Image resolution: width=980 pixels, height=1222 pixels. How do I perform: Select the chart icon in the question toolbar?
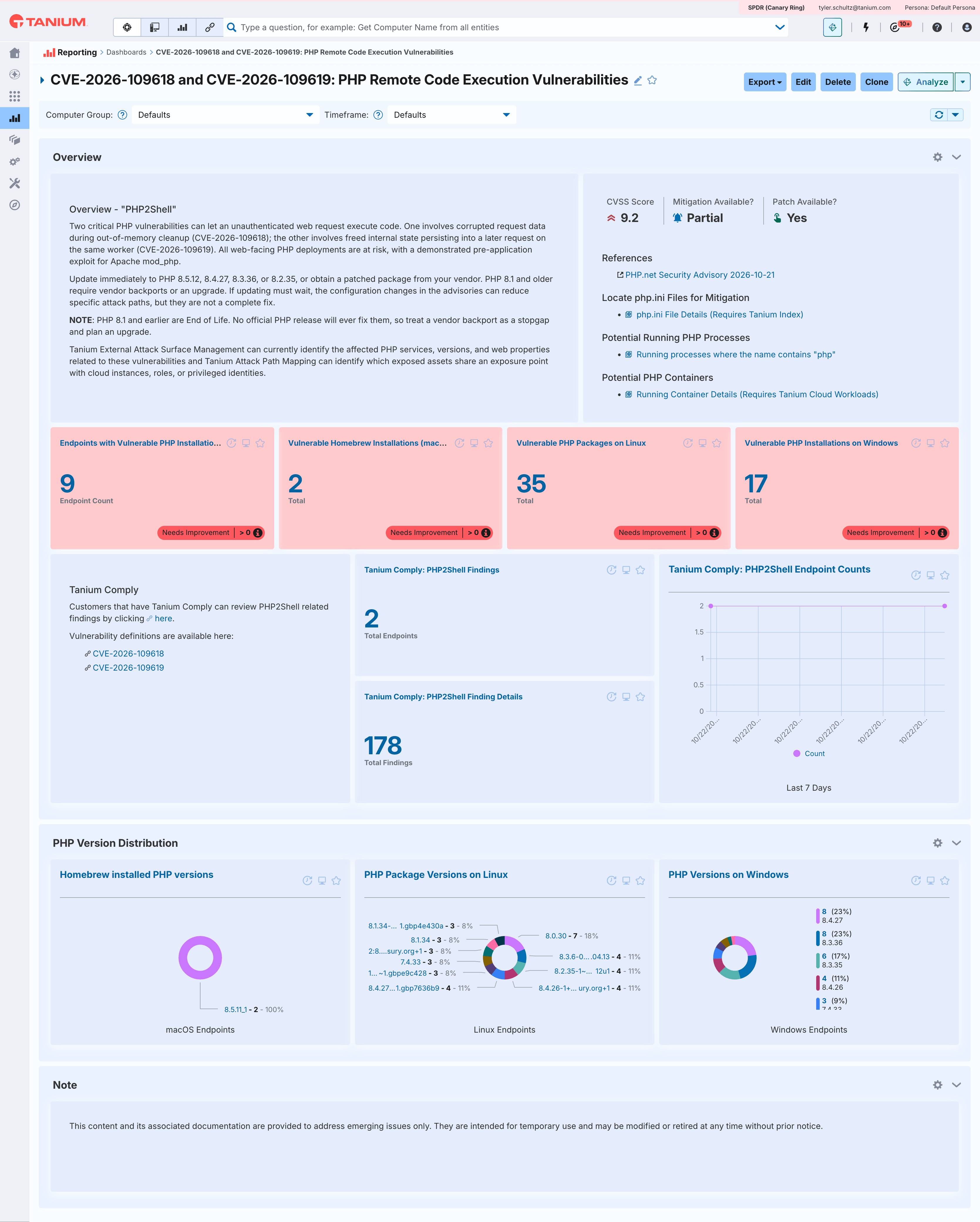coord(183,27)
